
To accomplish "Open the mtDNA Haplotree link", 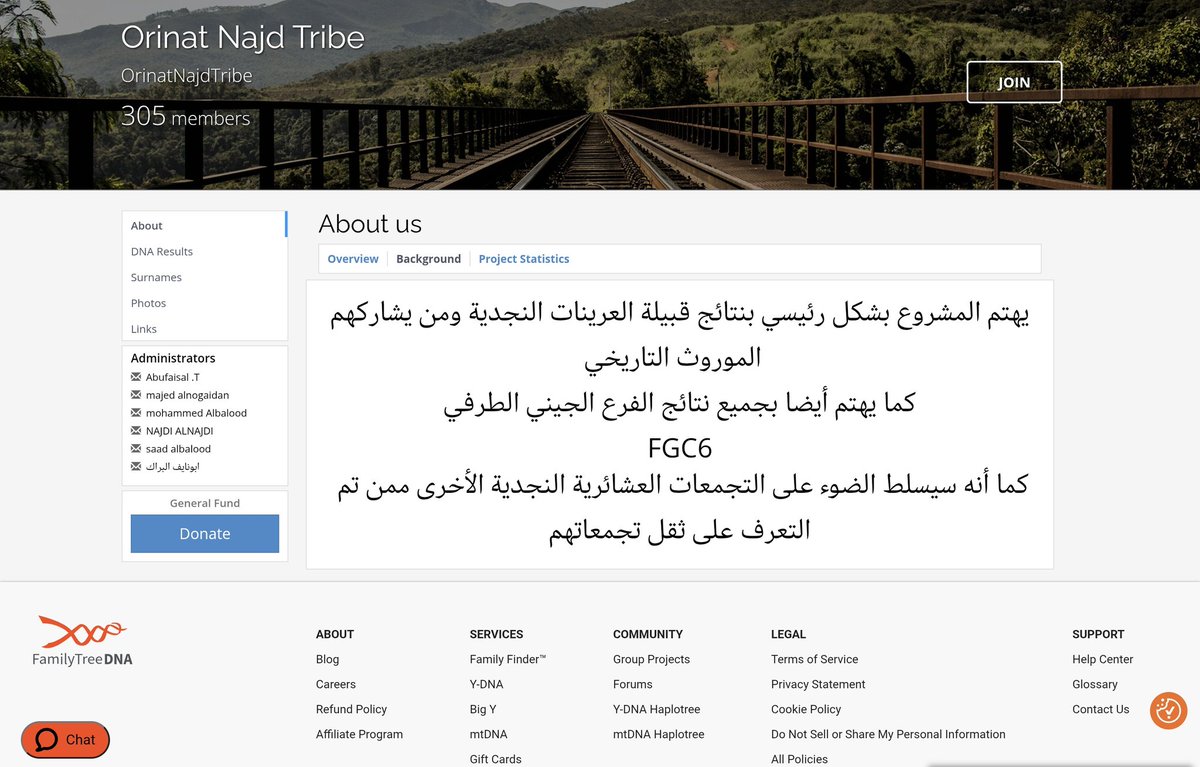I will point(659,735).
